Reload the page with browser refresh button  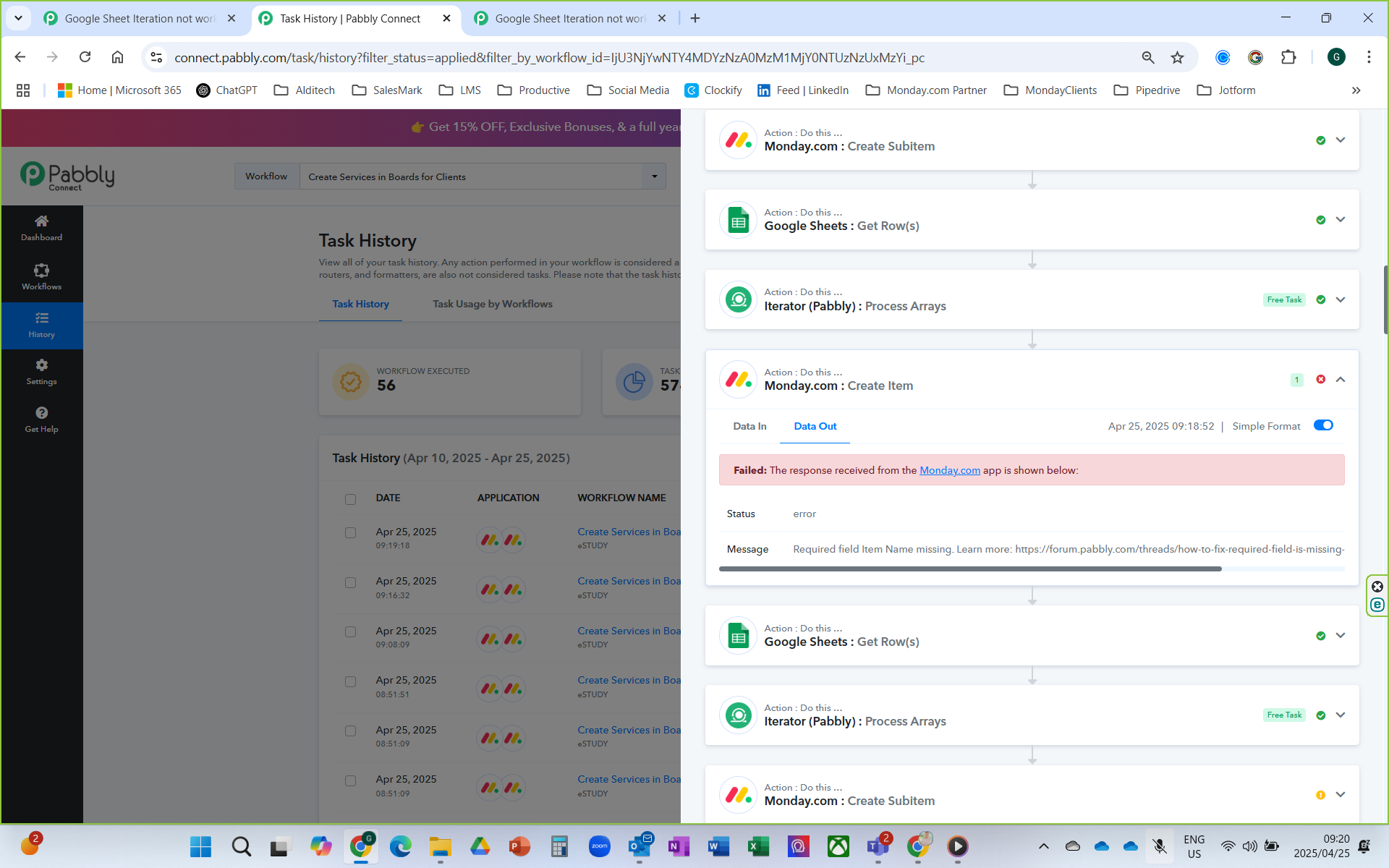coord(85,57)
